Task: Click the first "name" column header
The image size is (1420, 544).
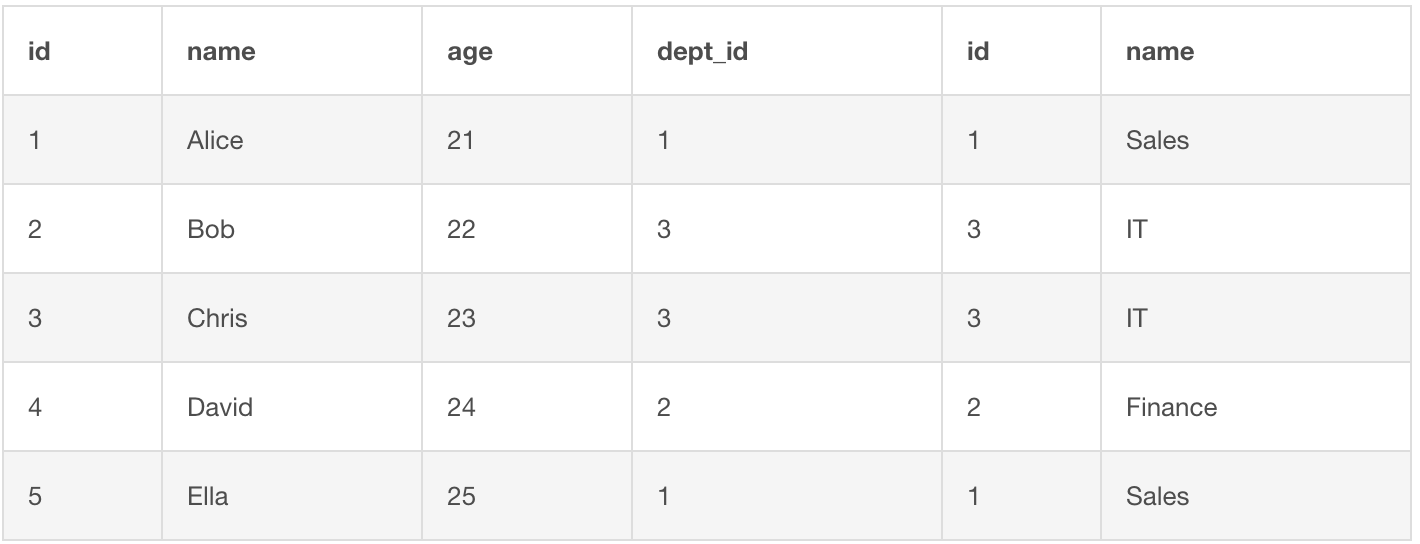Action: point(221,52)
